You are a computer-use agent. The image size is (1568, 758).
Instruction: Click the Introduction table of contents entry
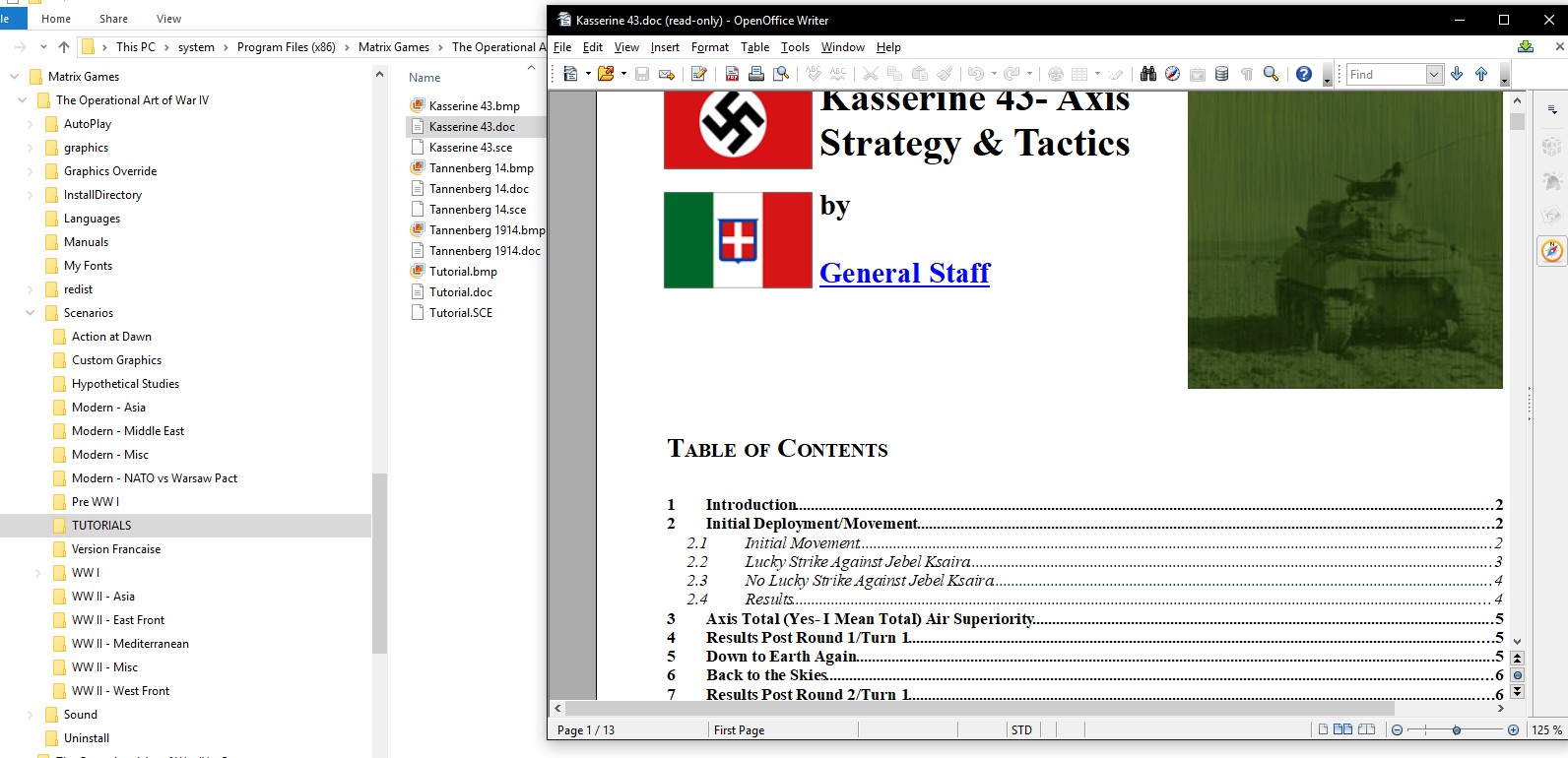click(x=1084, y=505)
